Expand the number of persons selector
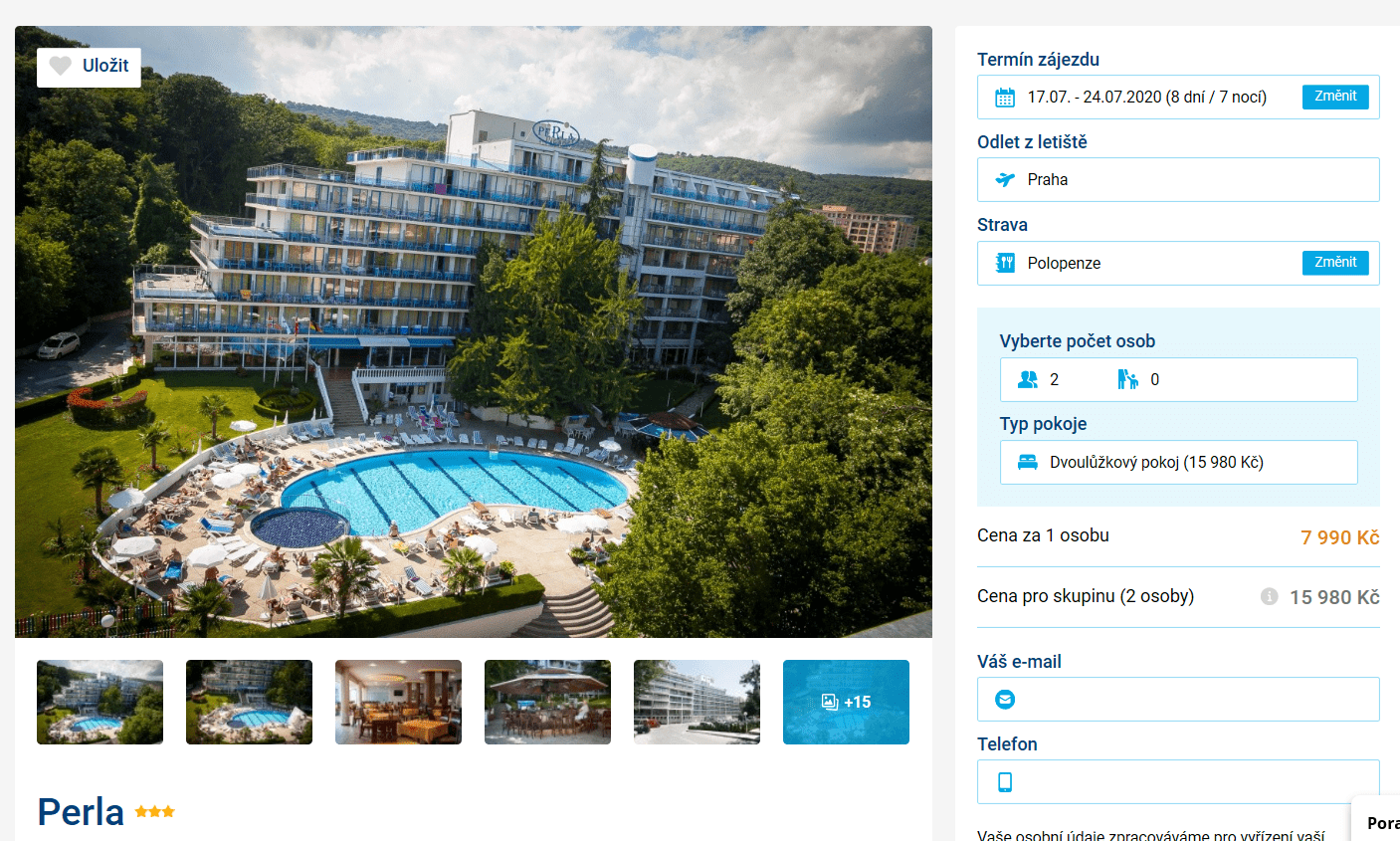Viewport: 1400px width, 841px height. [1178, 379]
